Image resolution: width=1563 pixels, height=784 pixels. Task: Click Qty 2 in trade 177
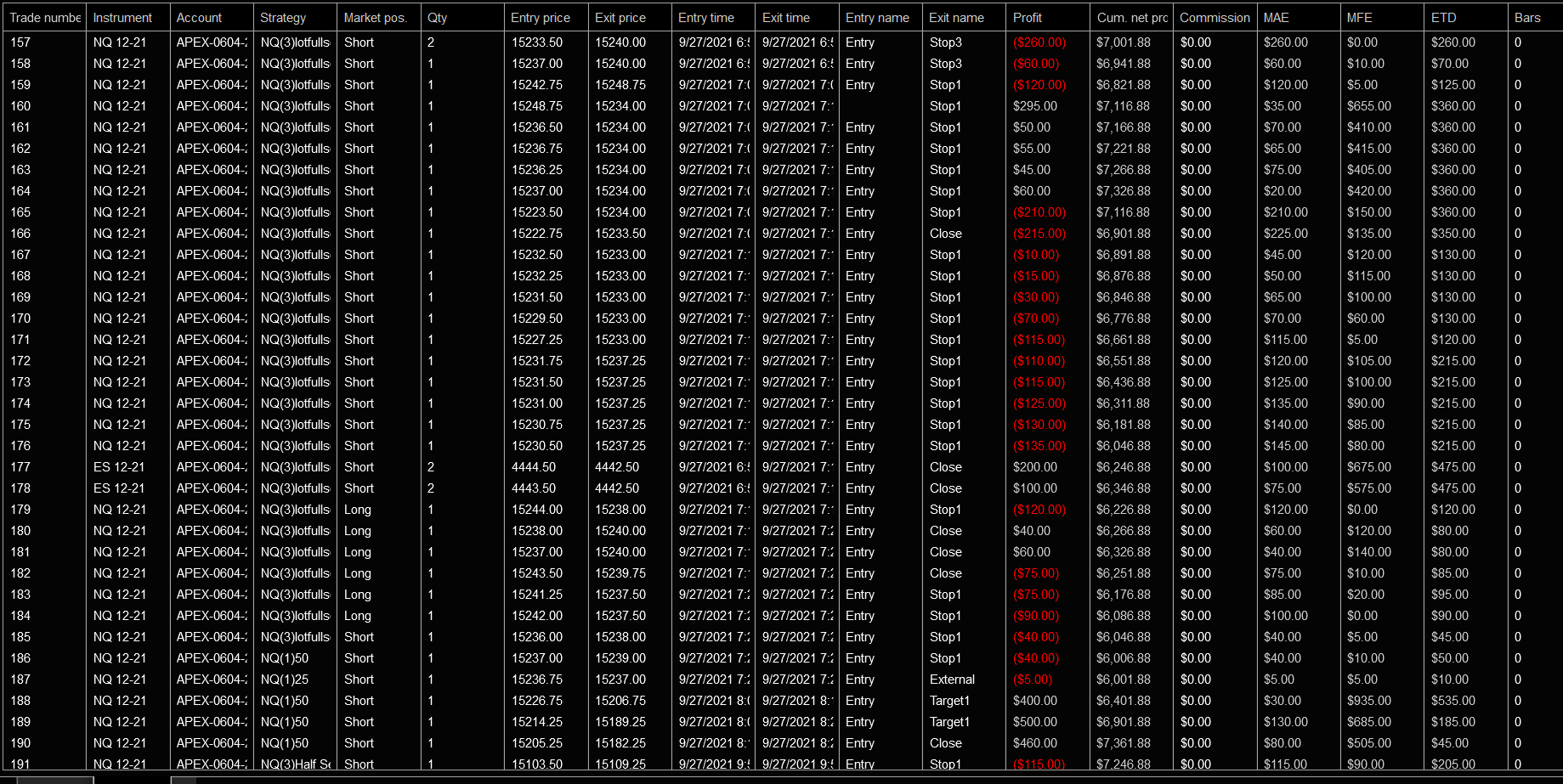click(x=431, y=467)
